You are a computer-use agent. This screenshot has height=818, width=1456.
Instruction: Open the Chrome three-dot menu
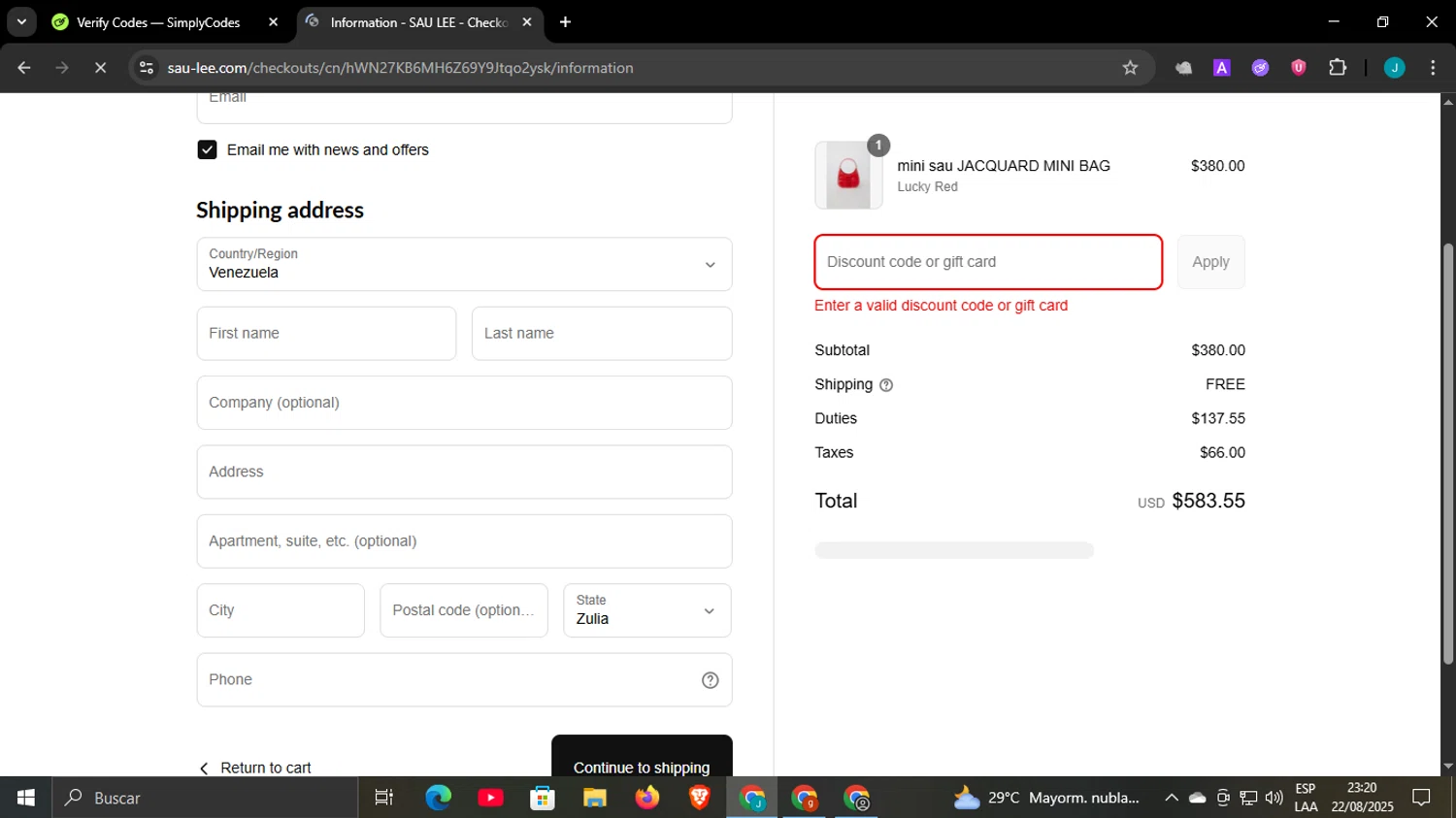[x=1433, y=68]
